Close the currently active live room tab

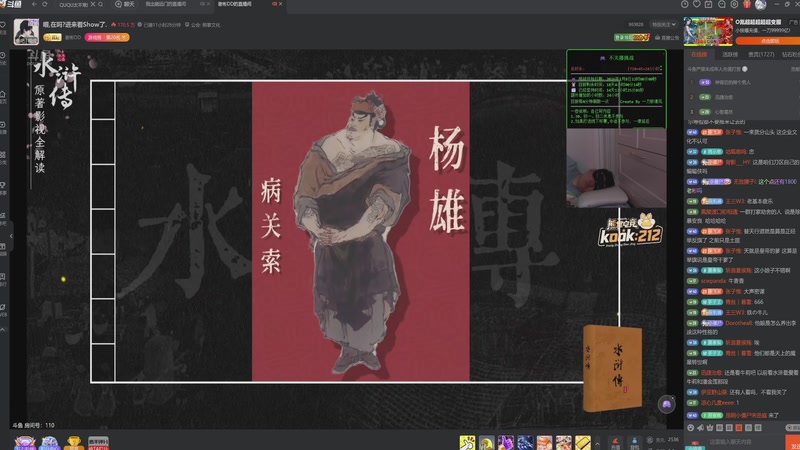281,4
